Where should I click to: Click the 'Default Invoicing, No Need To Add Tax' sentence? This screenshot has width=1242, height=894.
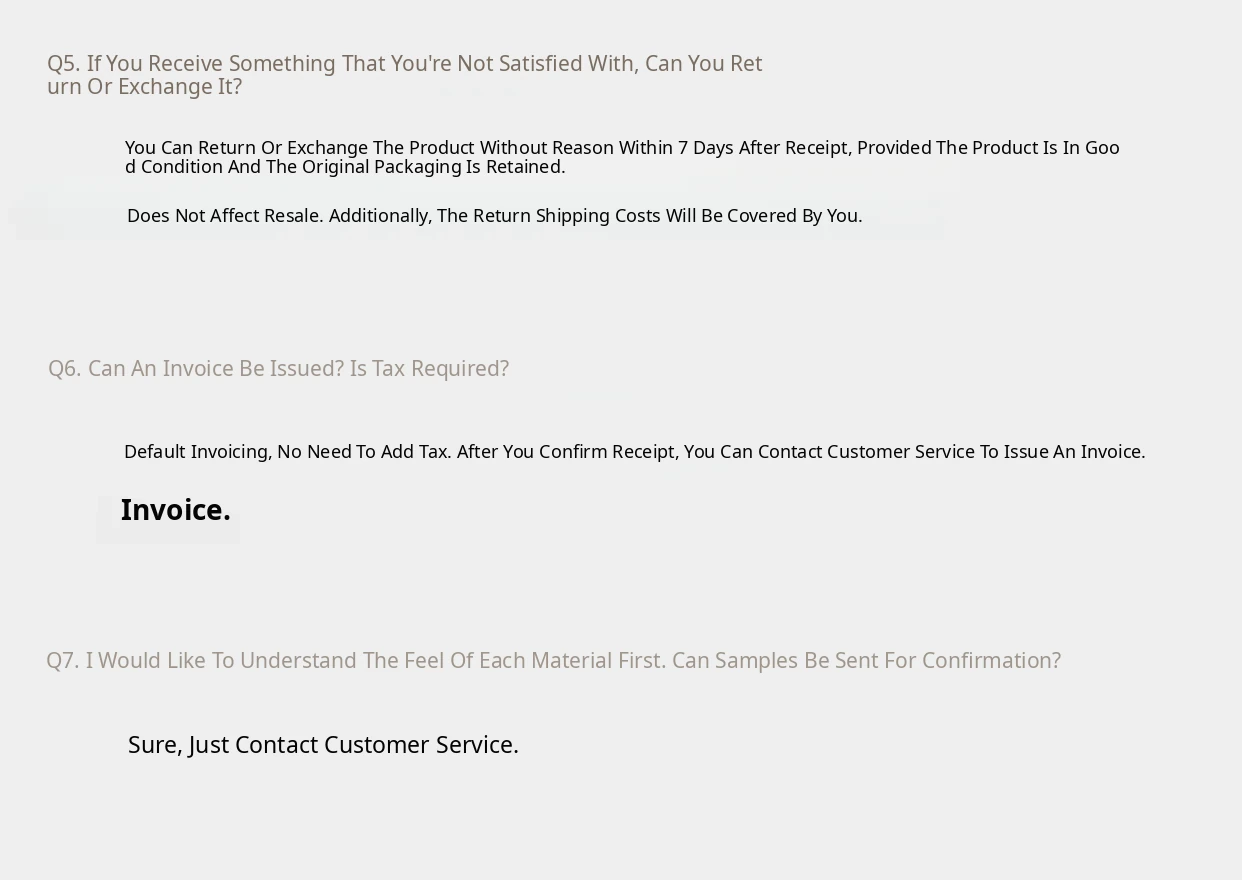[x=287, y=452]
